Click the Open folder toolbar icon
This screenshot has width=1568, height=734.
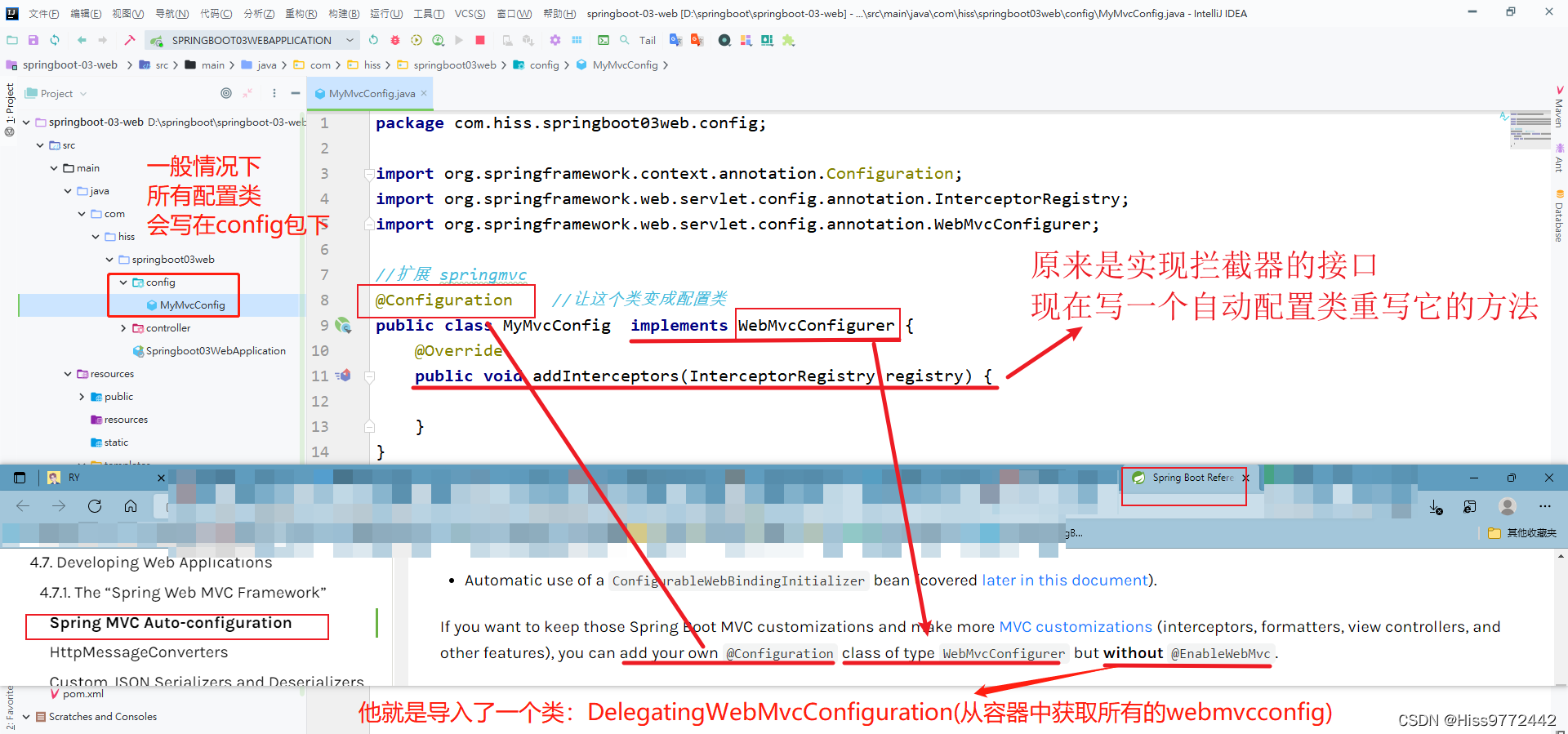point(12,40)
